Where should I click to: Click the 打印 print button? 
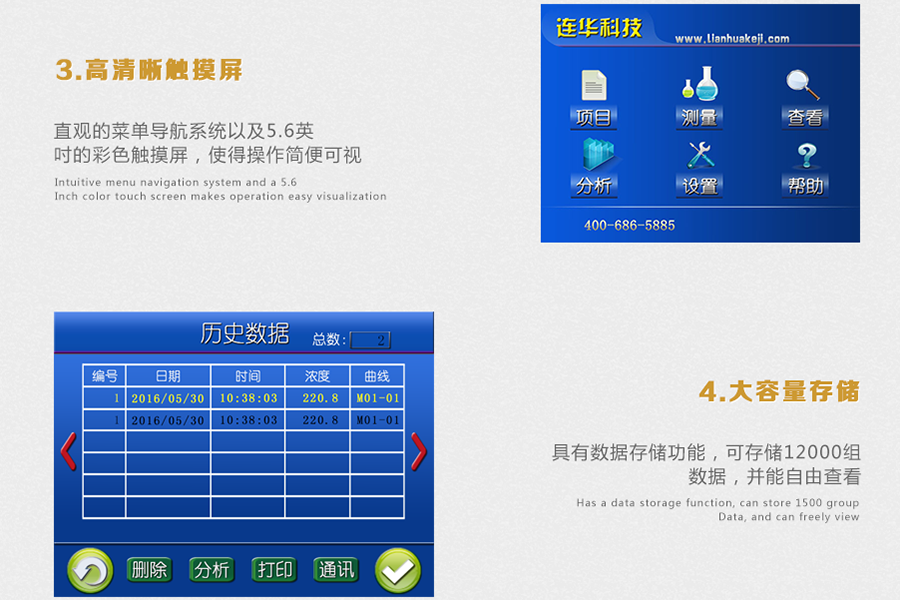pyautogui.click(x=274, y=570)
